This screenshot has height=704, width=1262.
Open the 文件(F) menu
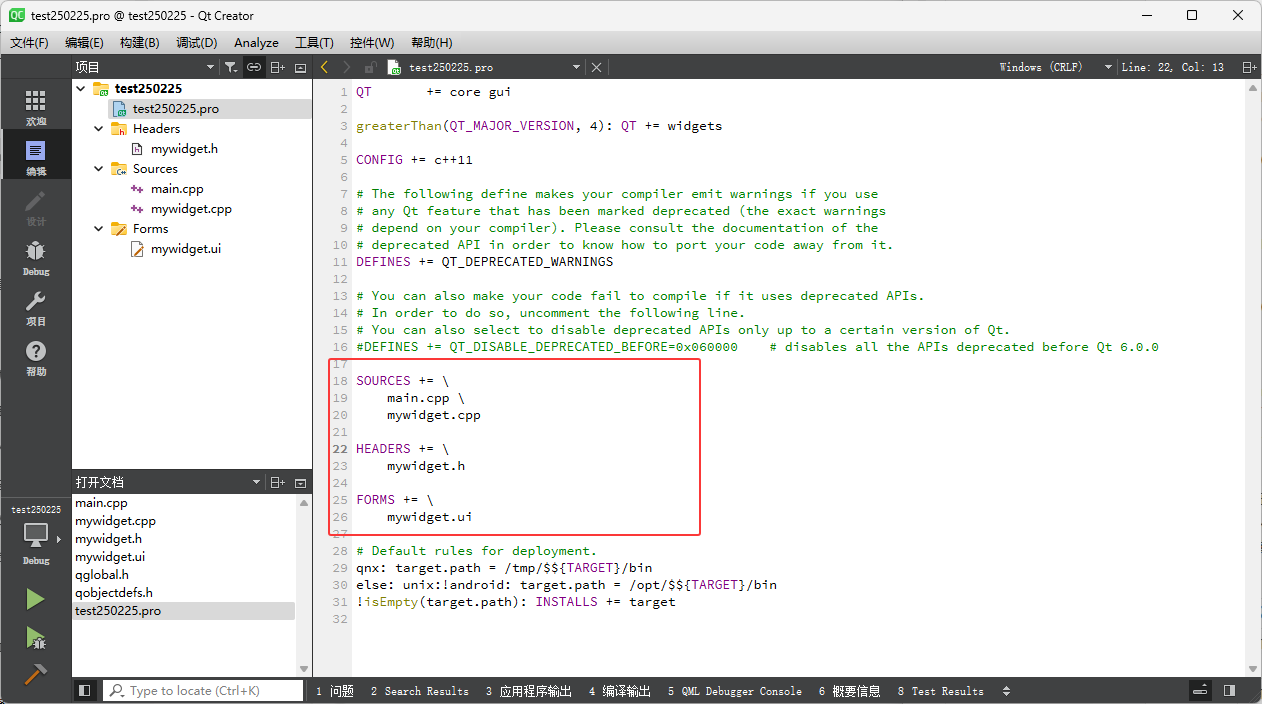pyautogui.click(x=29, y=43)
